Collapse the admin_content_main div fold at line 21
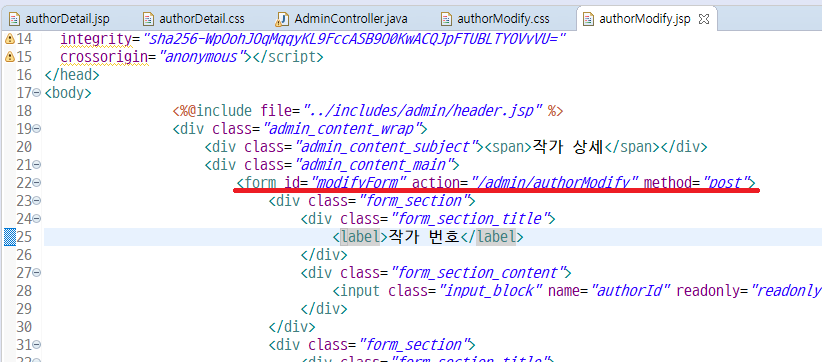Viewport: 822px width, 362px height. point(37,165)
